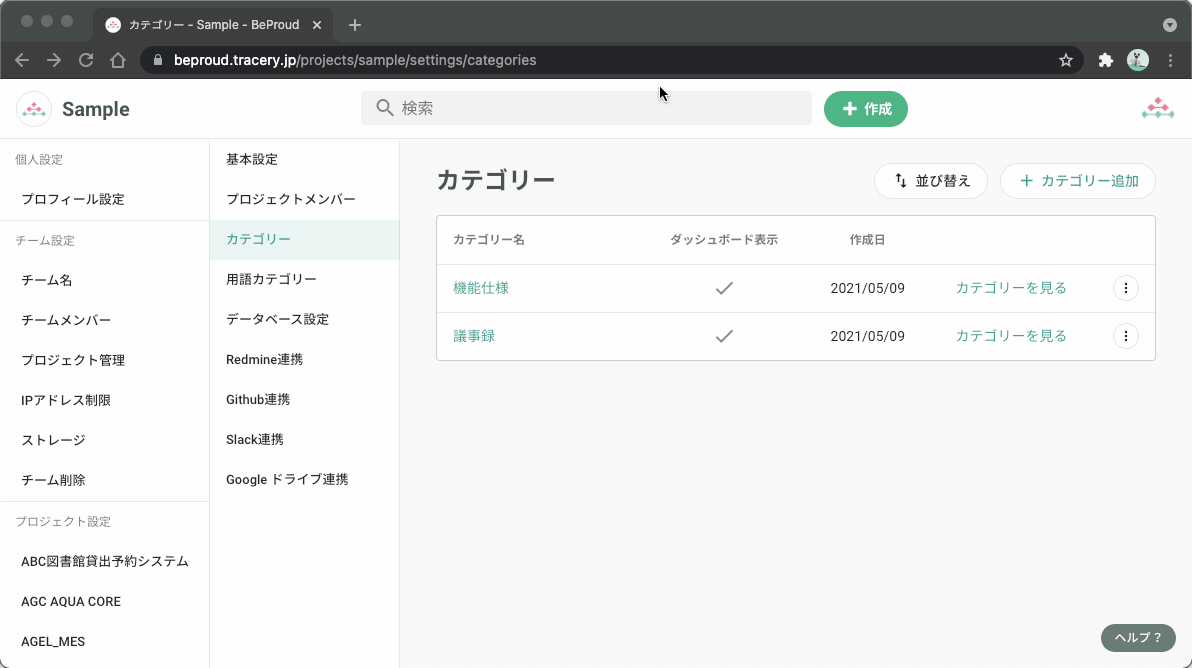1192x668 pixels.
Task: Click inside the 検索 search field
Action: 586,107
